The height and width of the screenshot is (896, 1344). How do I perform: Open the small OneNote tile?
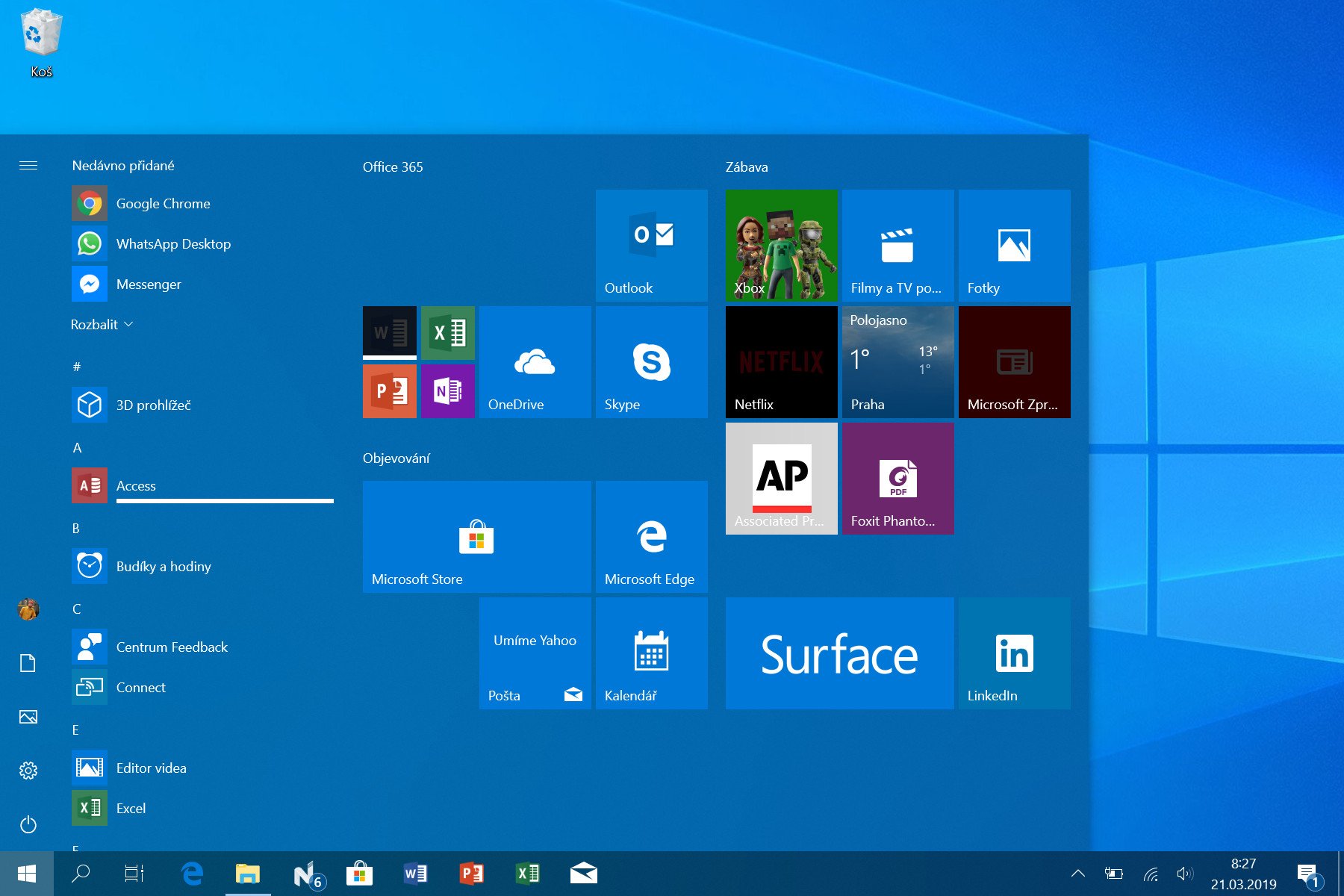448,391
